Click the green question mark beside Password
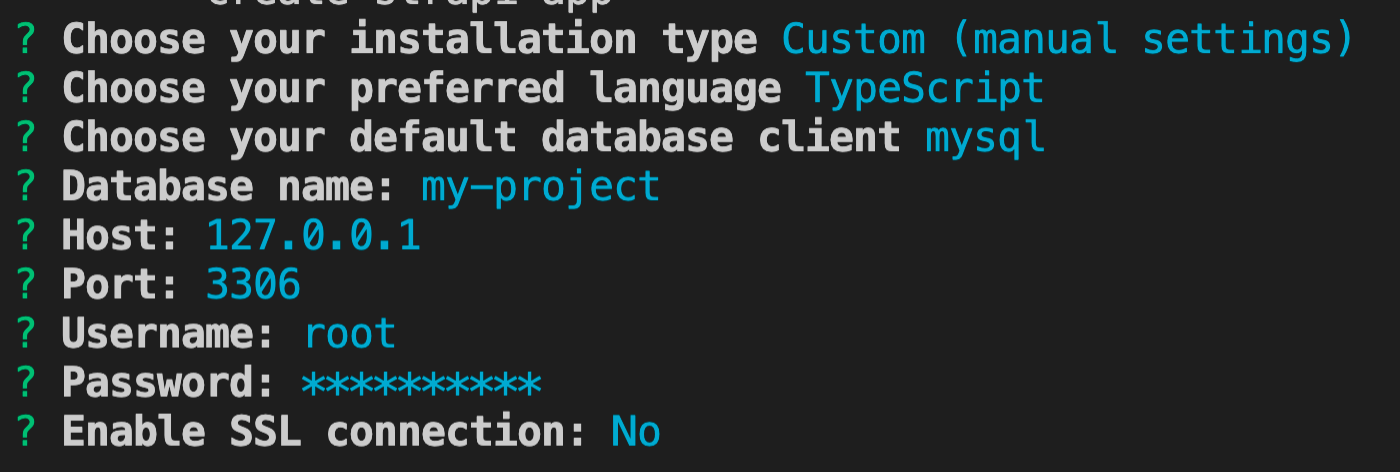Image resolution: width=1400 pixels, height=472 pixels. [27, 383]
